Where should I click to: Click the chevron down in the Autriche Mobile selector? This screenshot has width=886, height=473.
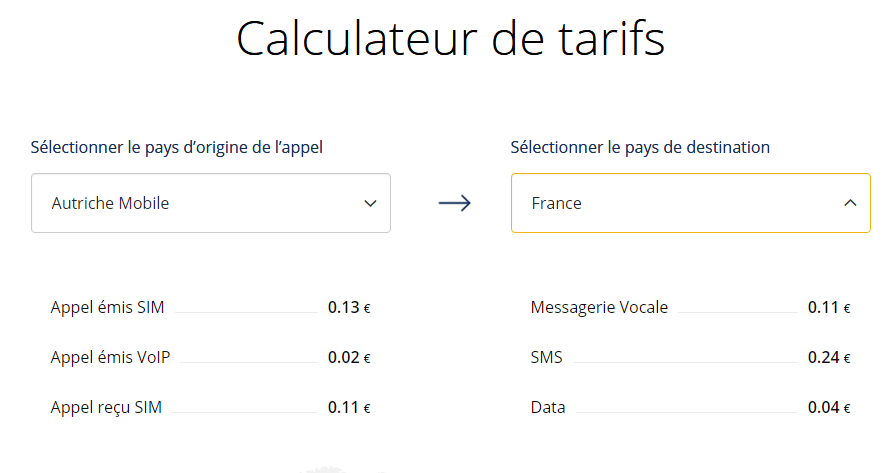pos(370,203)
